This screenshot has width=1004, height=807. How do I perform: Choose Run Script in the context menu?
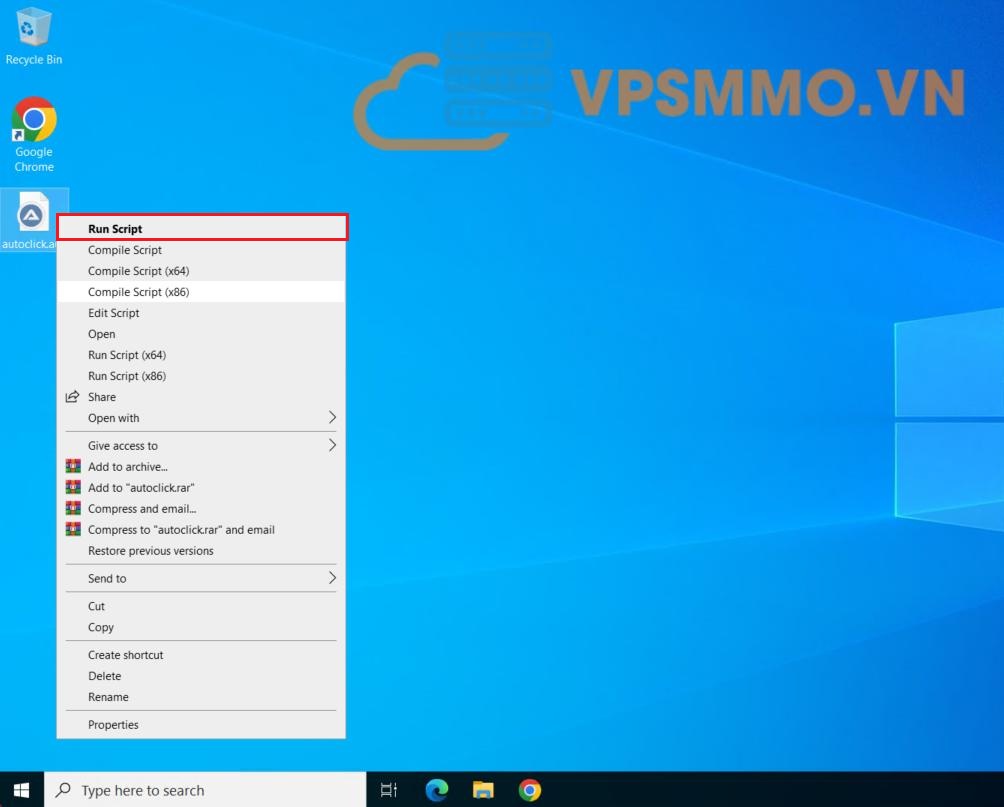[x=115, y=229]
